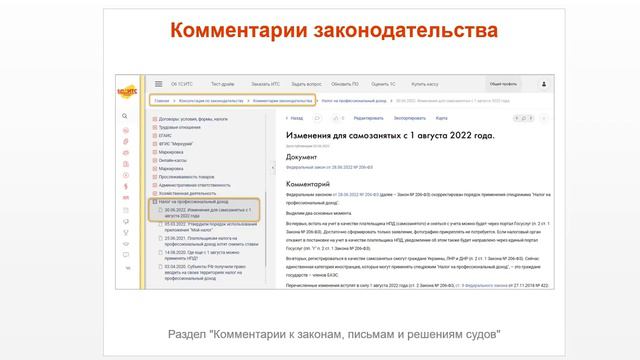
Task: Open ст. 3 Федерального закона link
Action: 482,286
